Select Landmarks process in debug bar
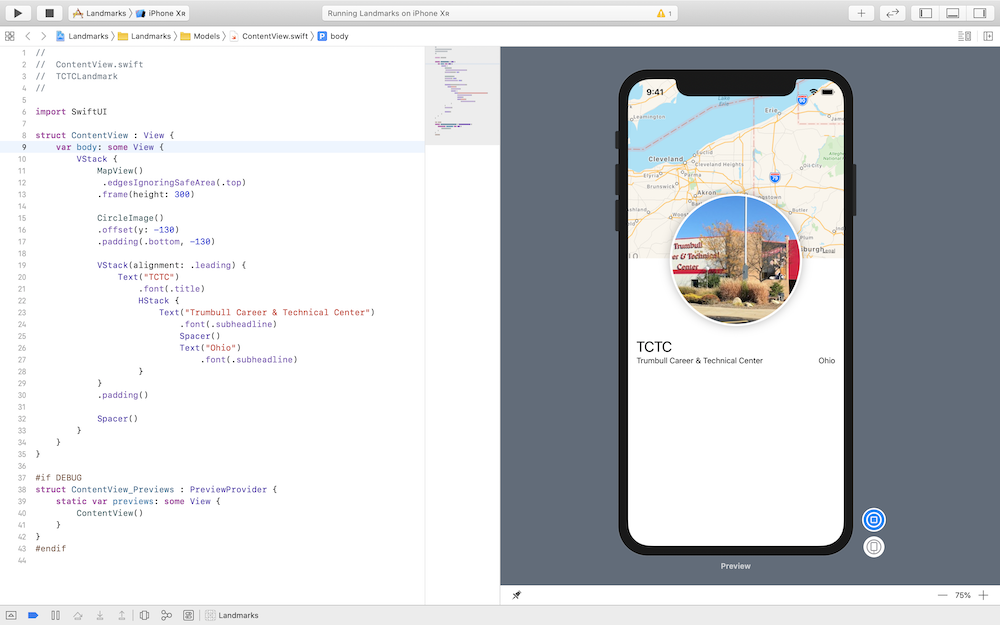Image resolution: width=1000 pixels, height=625 pixels. point(232,615)
